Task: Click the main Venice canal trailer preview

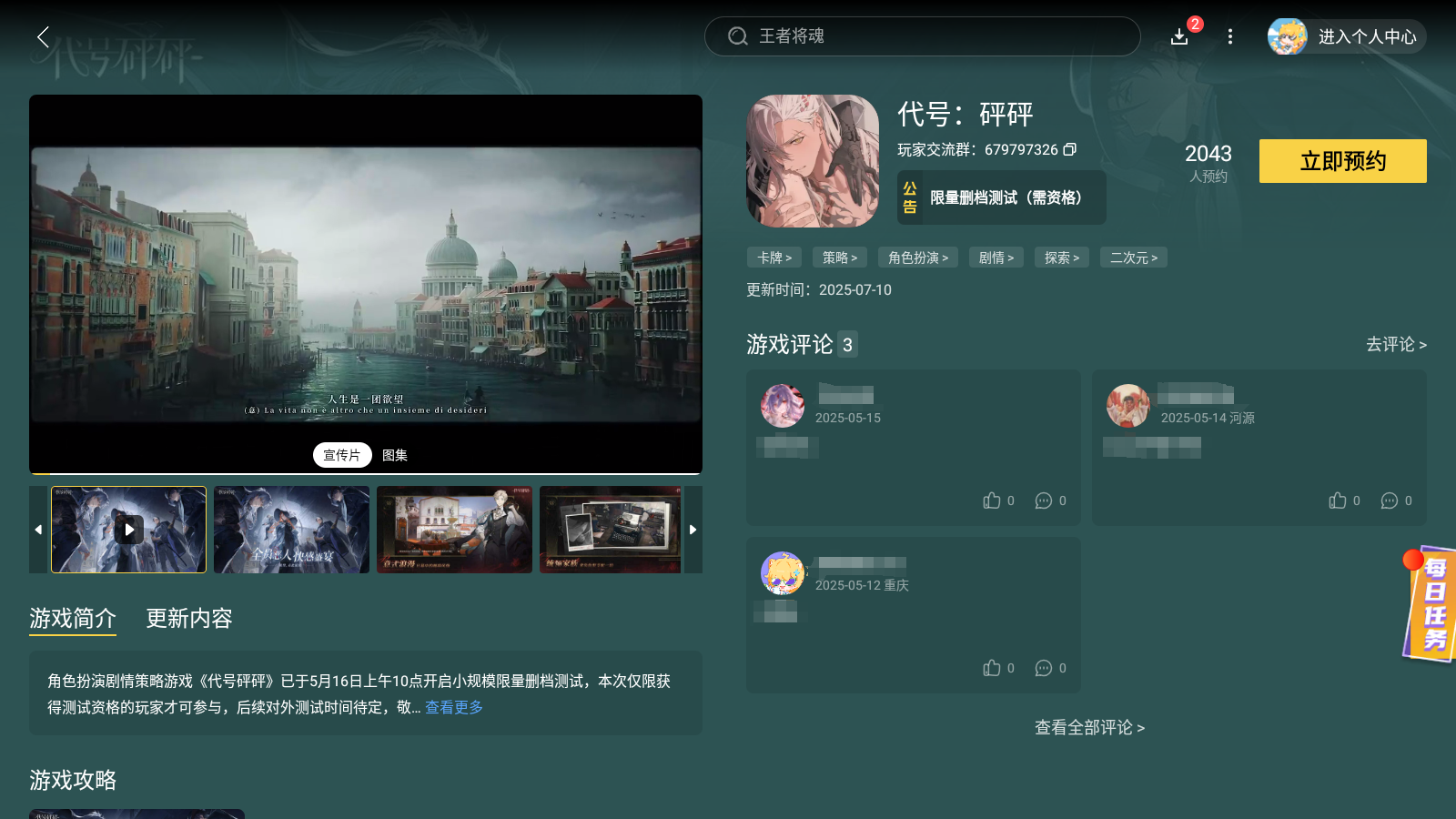Action: [366, 284]
